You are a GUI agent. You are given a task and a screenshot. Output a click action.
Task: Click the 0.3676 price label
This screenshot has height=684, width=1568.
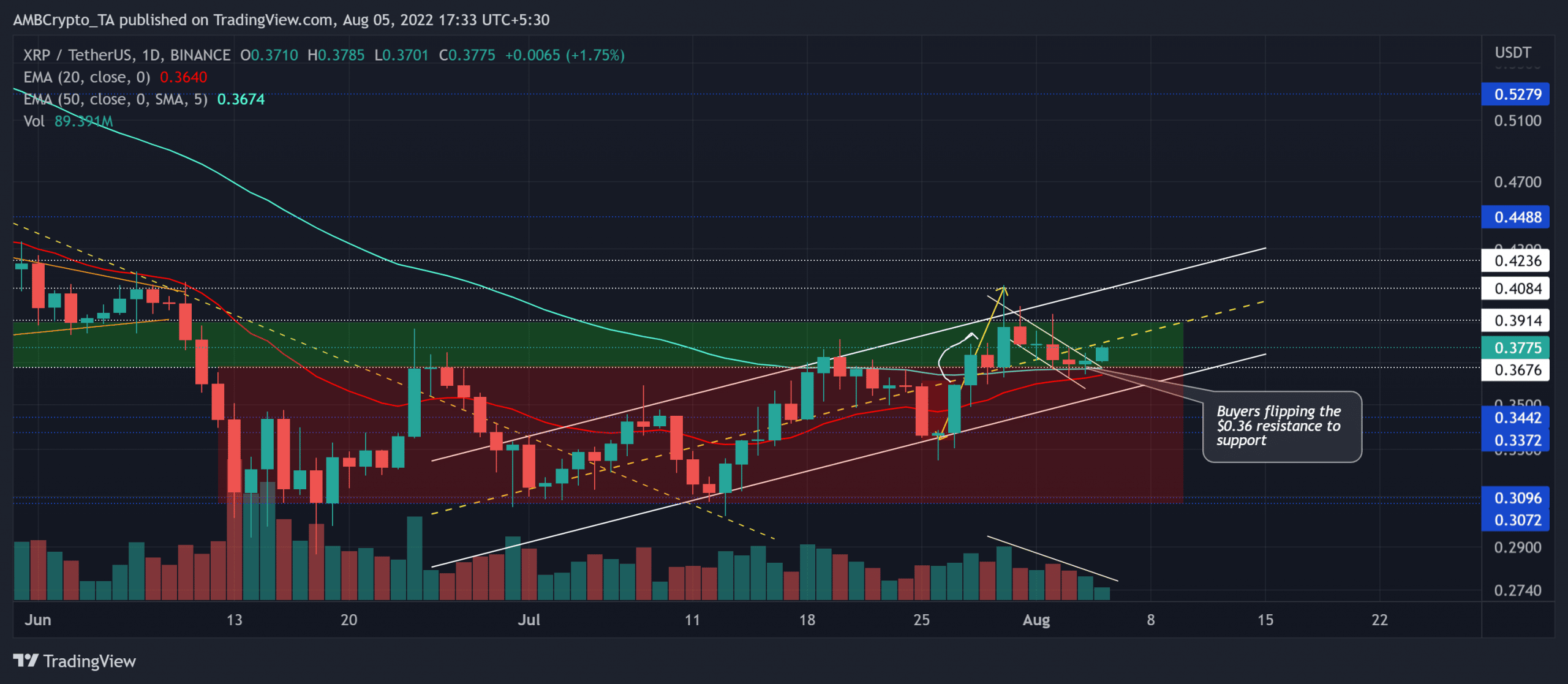click(x=1515, y=370)
